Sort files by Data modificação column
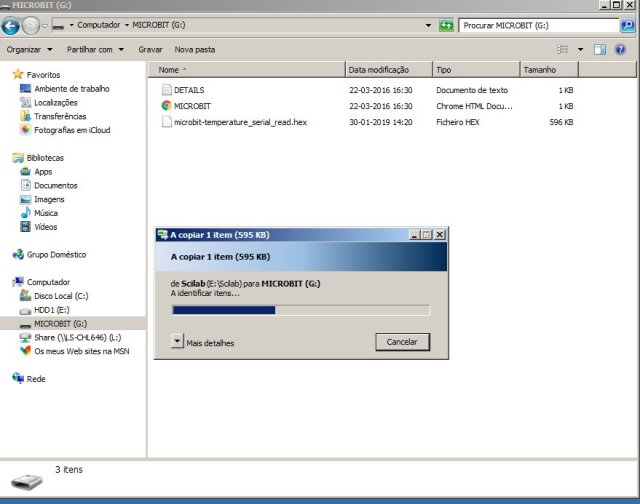 click(379, 70)
